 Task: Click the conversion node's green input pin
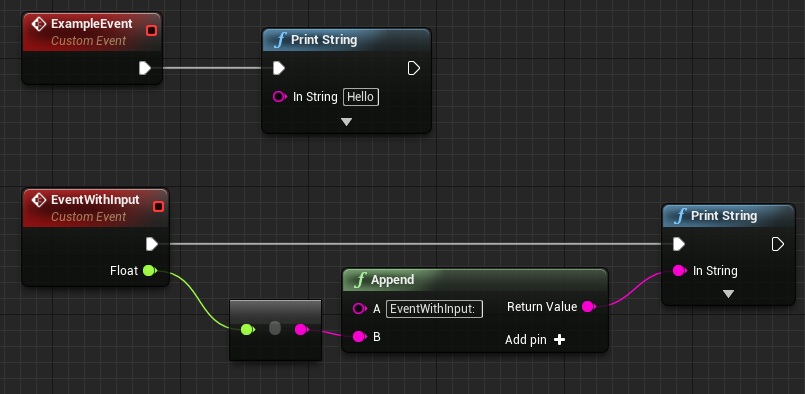point(247,329)
